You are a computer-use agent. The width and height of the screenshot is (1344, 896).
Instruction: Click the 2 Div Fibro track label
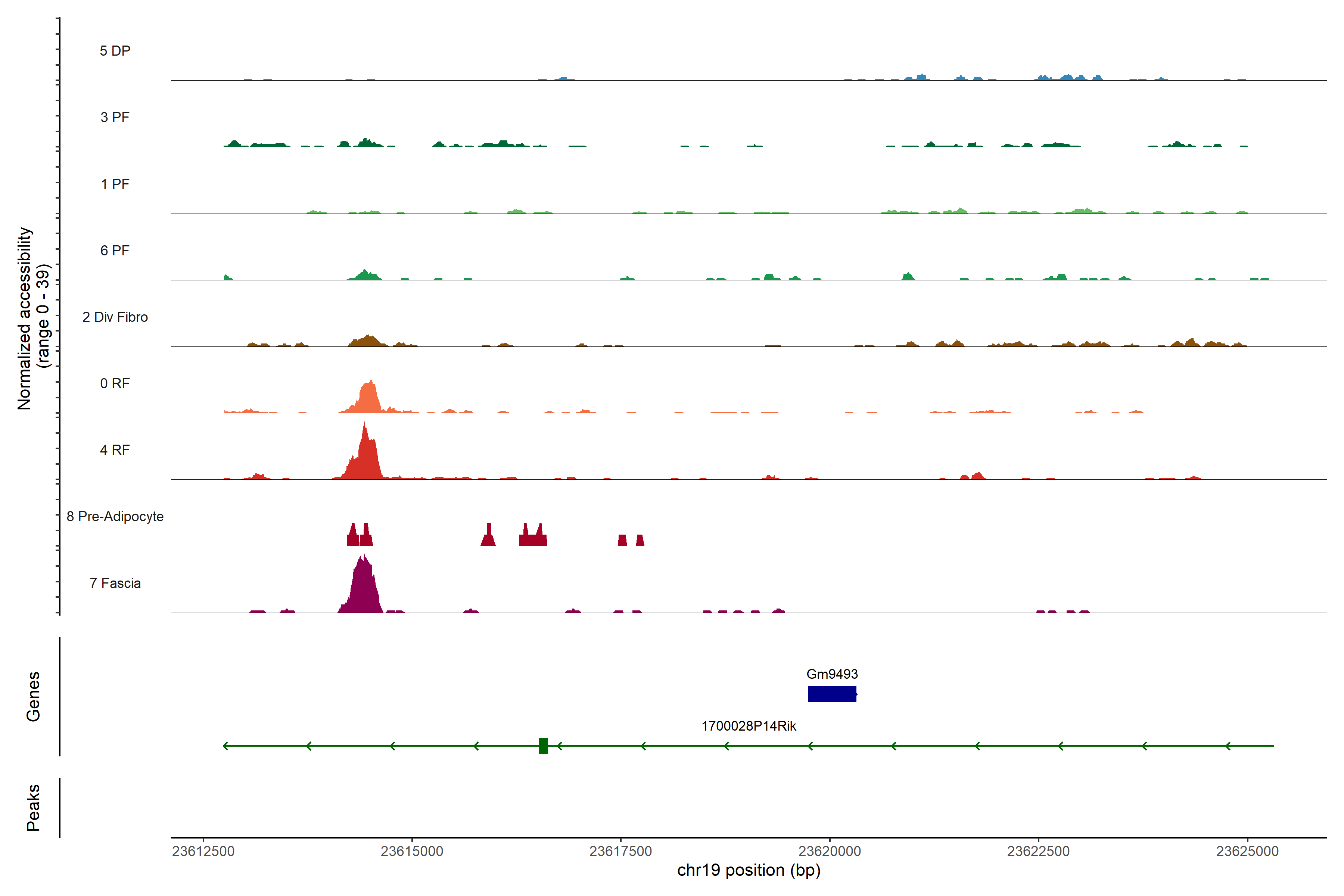115,317
